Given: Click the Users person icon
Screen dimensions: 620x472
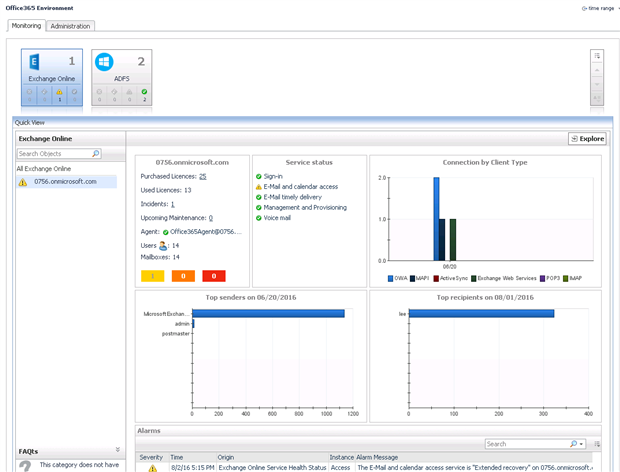Looking at the screenshot, I should pyautogui.click(x=163, y=246).
